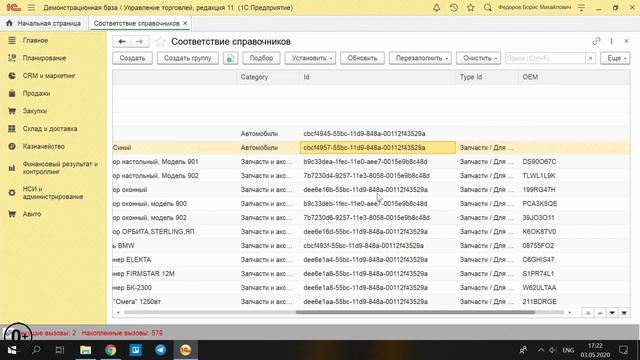
Task: Close Соответствие справочников tab
Action: tap(185, 23)
